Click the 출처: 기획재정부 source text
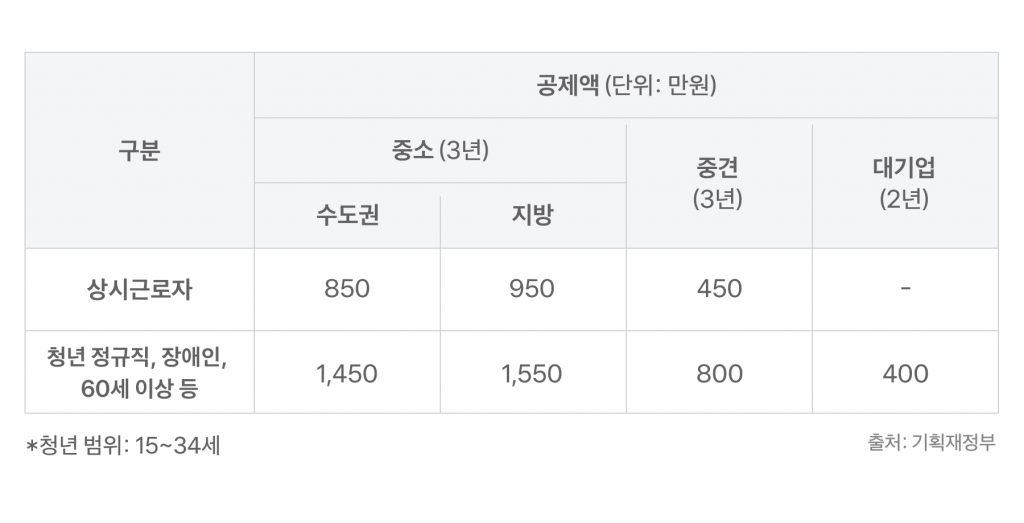The height and width of the screenshot is (523, 1024). pos(931,442)
